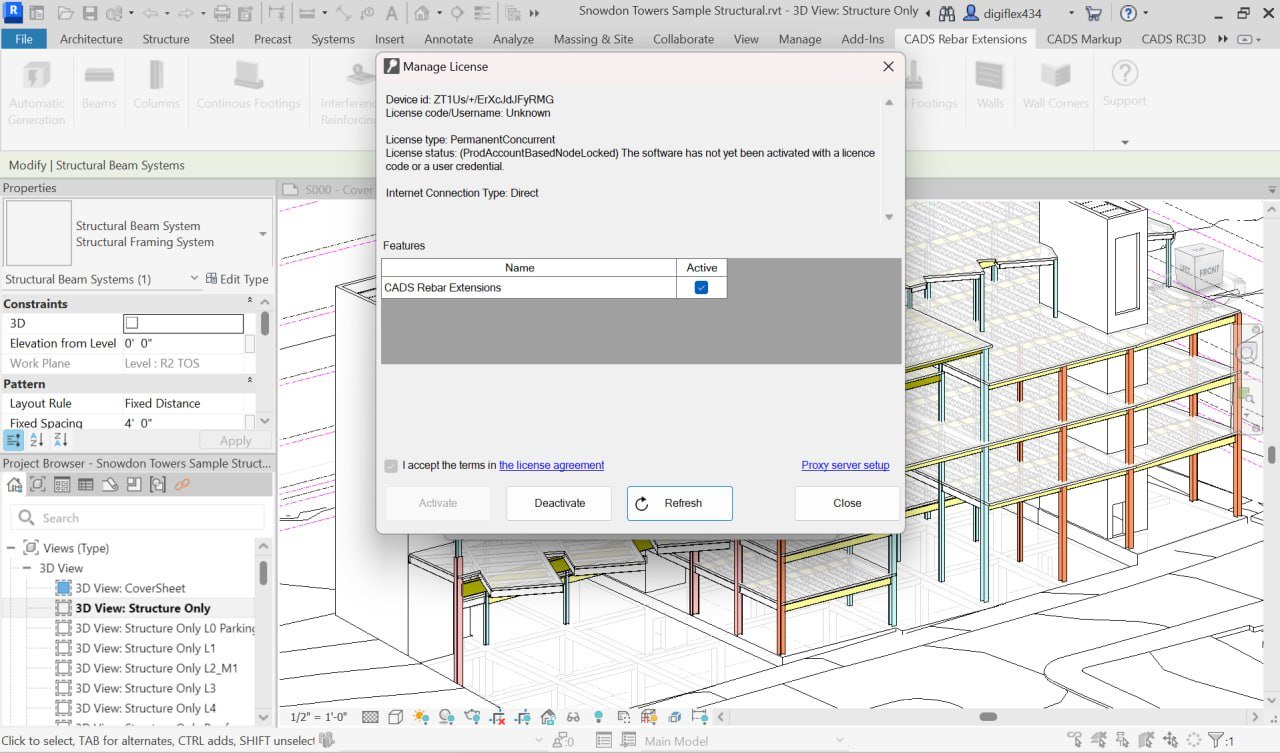Click the Support icon in CADS ribbon

pyautogui.click(x=1124, y=83)
